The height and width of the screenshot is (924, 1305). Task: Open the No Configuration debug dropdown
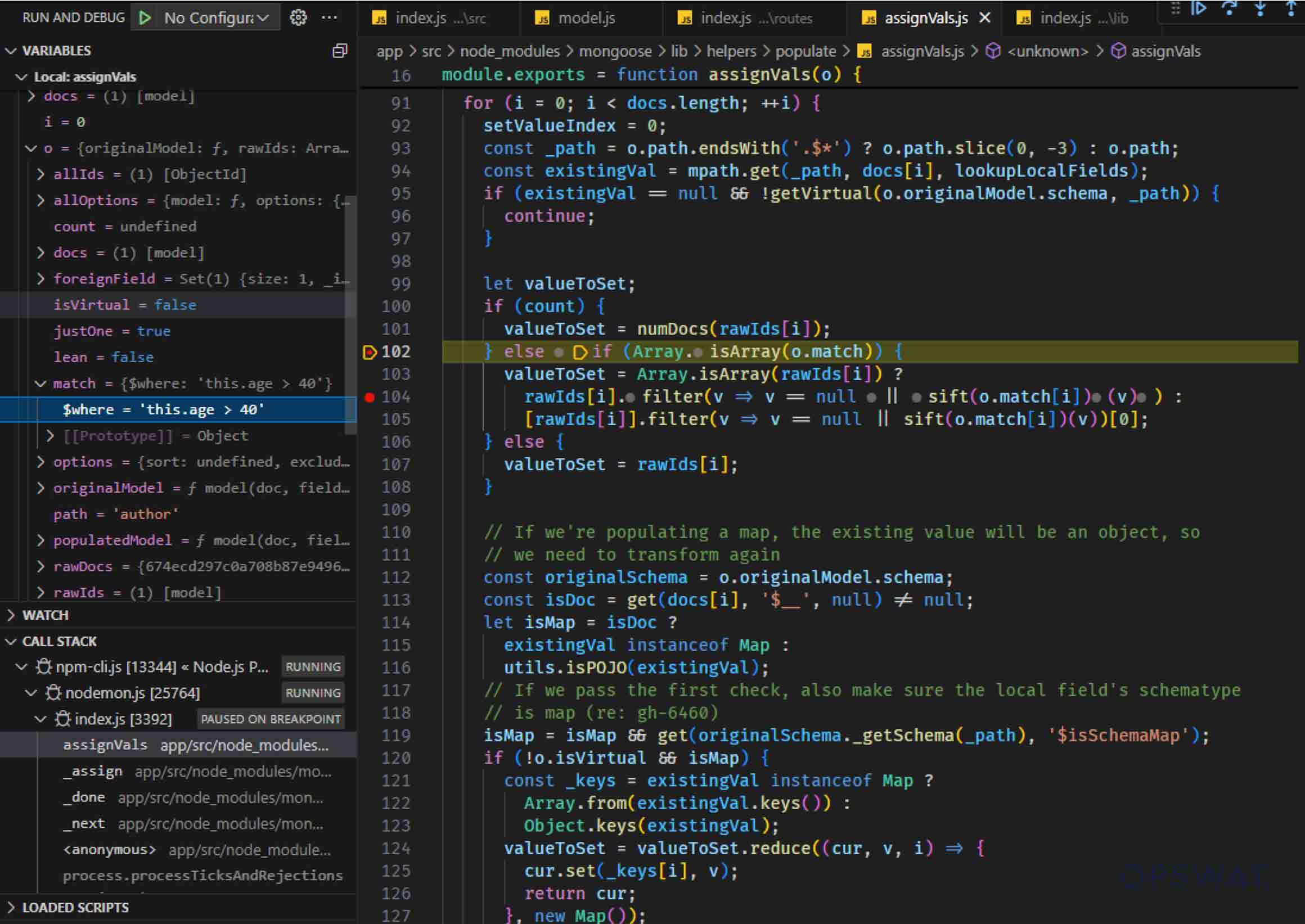click(216, 17)
